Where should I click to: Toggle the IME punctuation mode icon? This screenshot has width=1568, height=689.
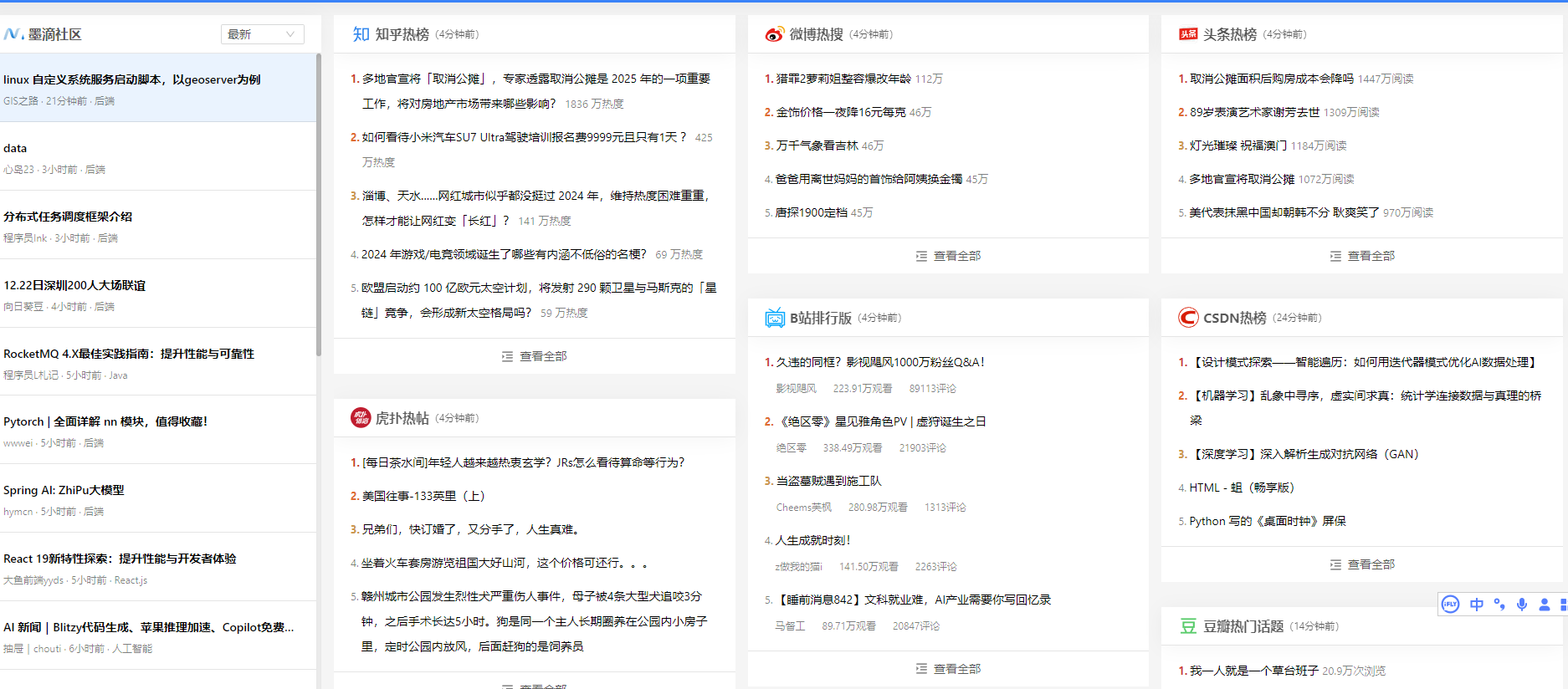tap(1499, 605)
